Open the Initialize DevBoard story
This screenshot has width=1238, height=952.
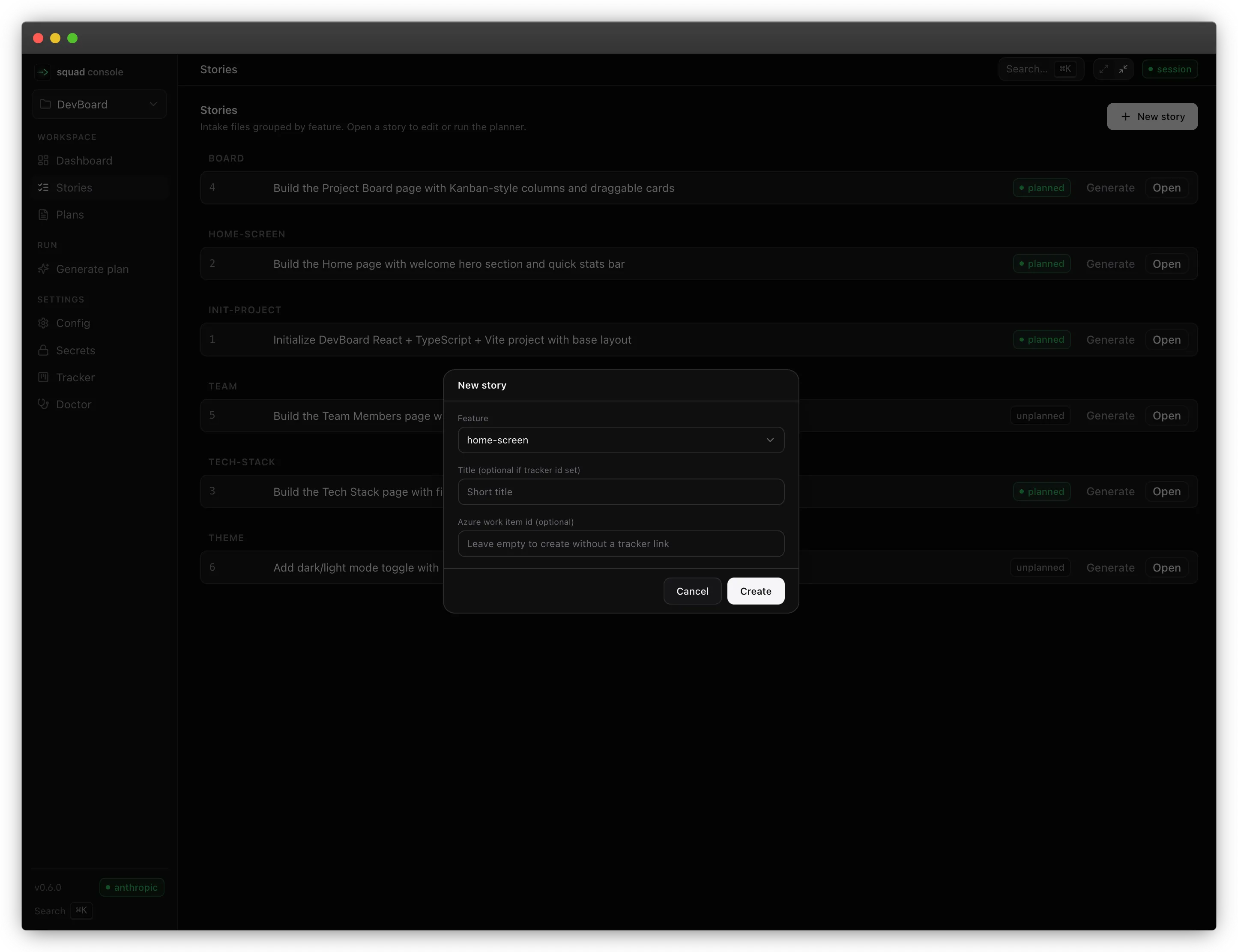point(1166,339)
